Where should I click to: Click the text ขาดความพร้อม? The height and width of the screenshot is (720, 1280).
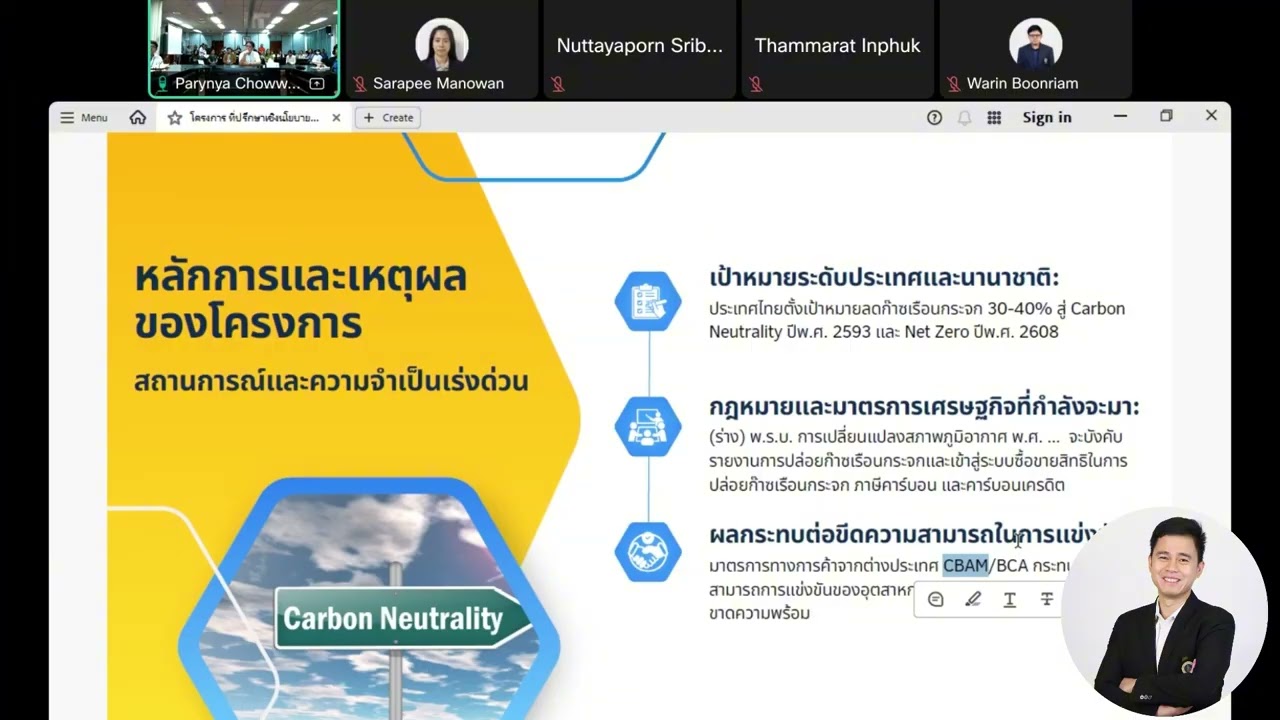(759, 613)
